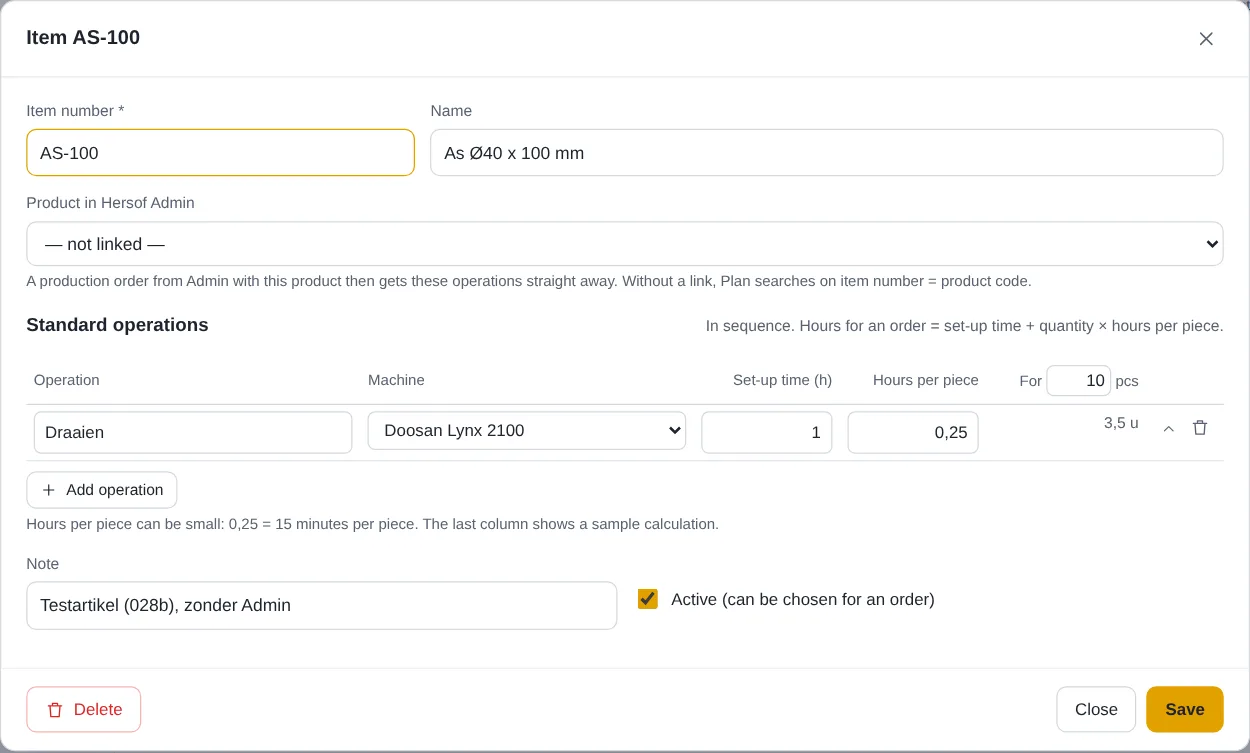Uncheck the Active checkbox

pos(648,599)
